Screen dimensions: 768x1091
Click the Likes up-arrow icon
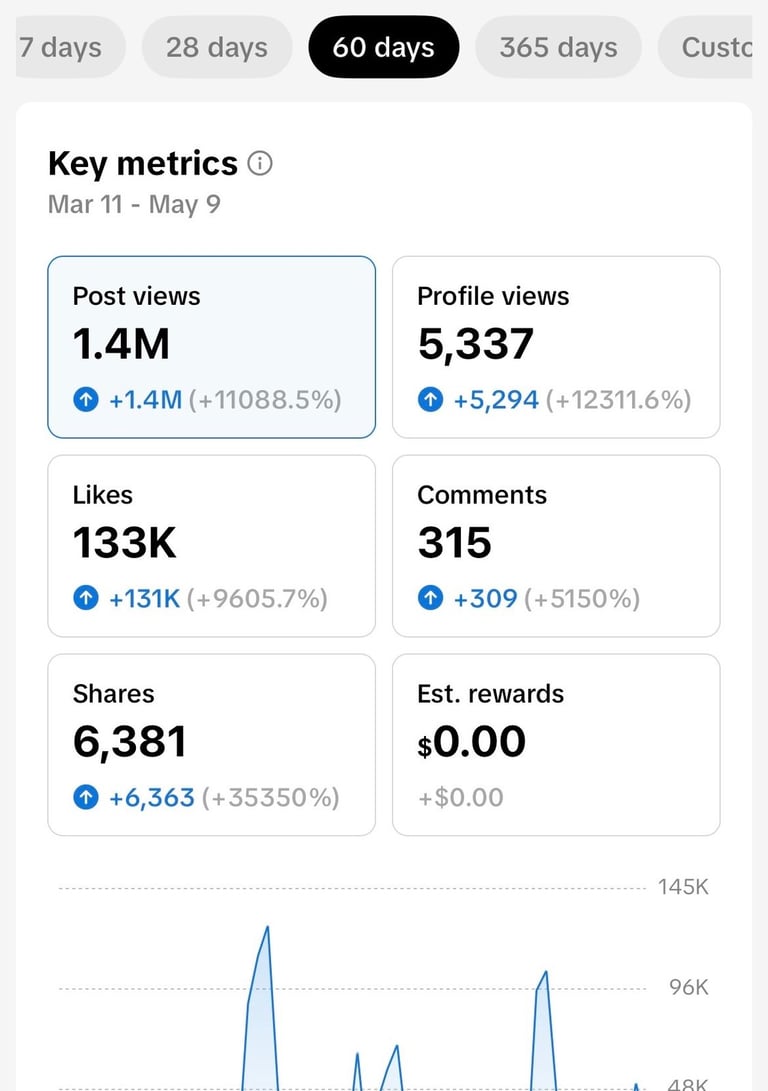pyautogui.click(x=86, y=598)
